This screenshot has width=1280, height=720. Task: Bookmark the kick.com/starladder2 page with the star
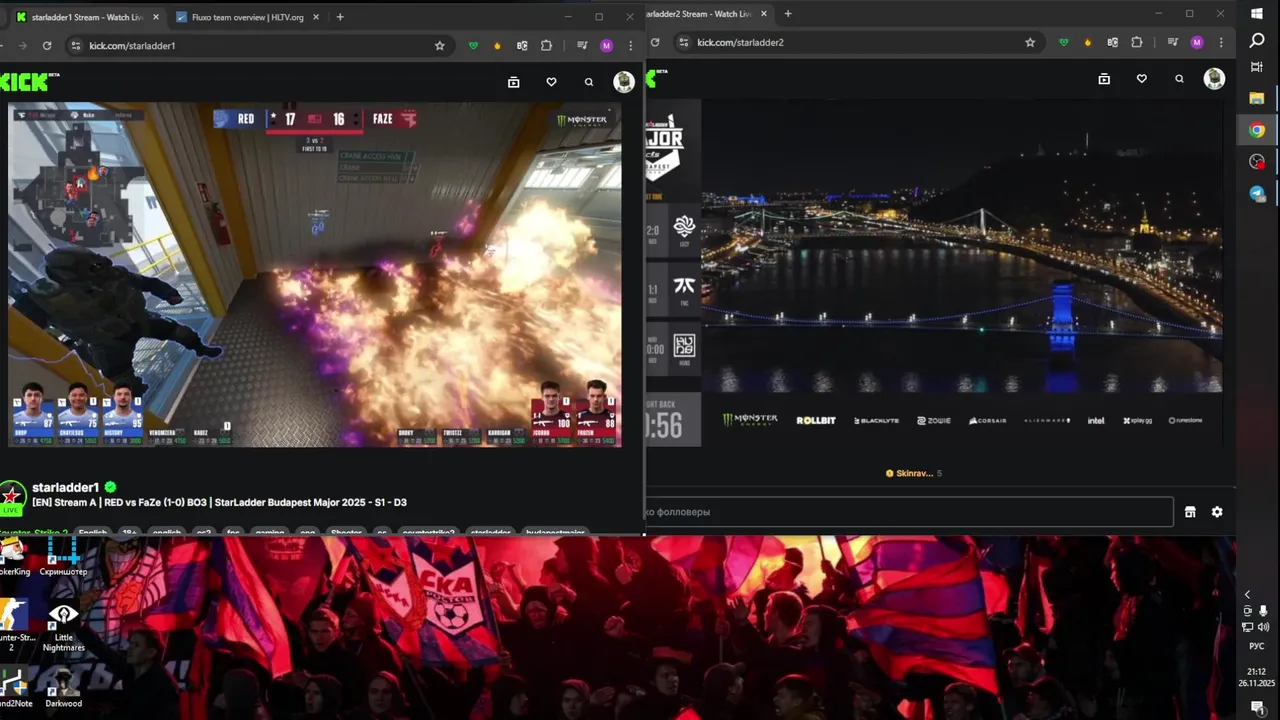pos(1030,42)
